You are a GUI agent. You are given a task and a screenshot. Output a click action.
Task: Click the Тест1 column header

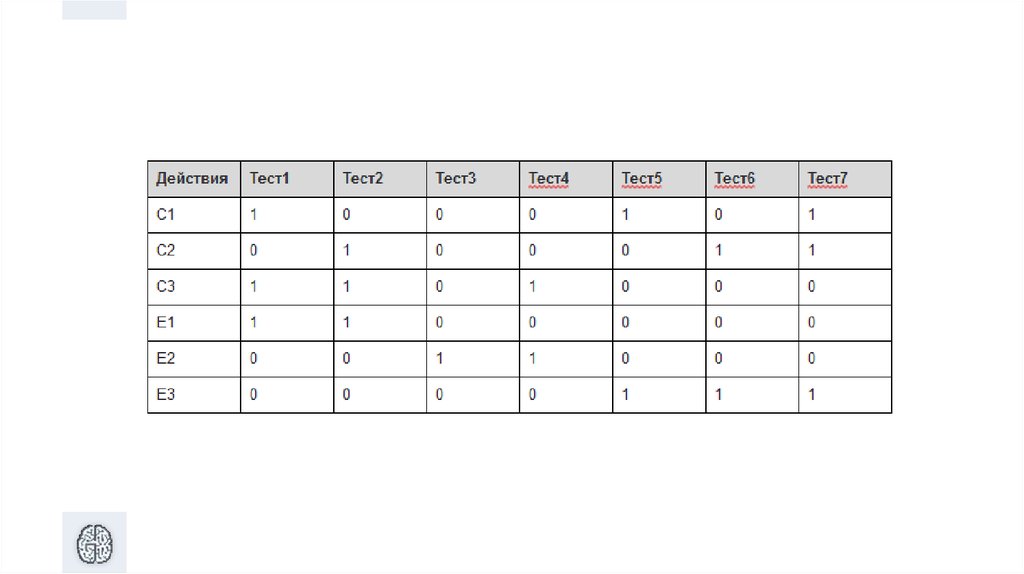(x=269, y=179)
